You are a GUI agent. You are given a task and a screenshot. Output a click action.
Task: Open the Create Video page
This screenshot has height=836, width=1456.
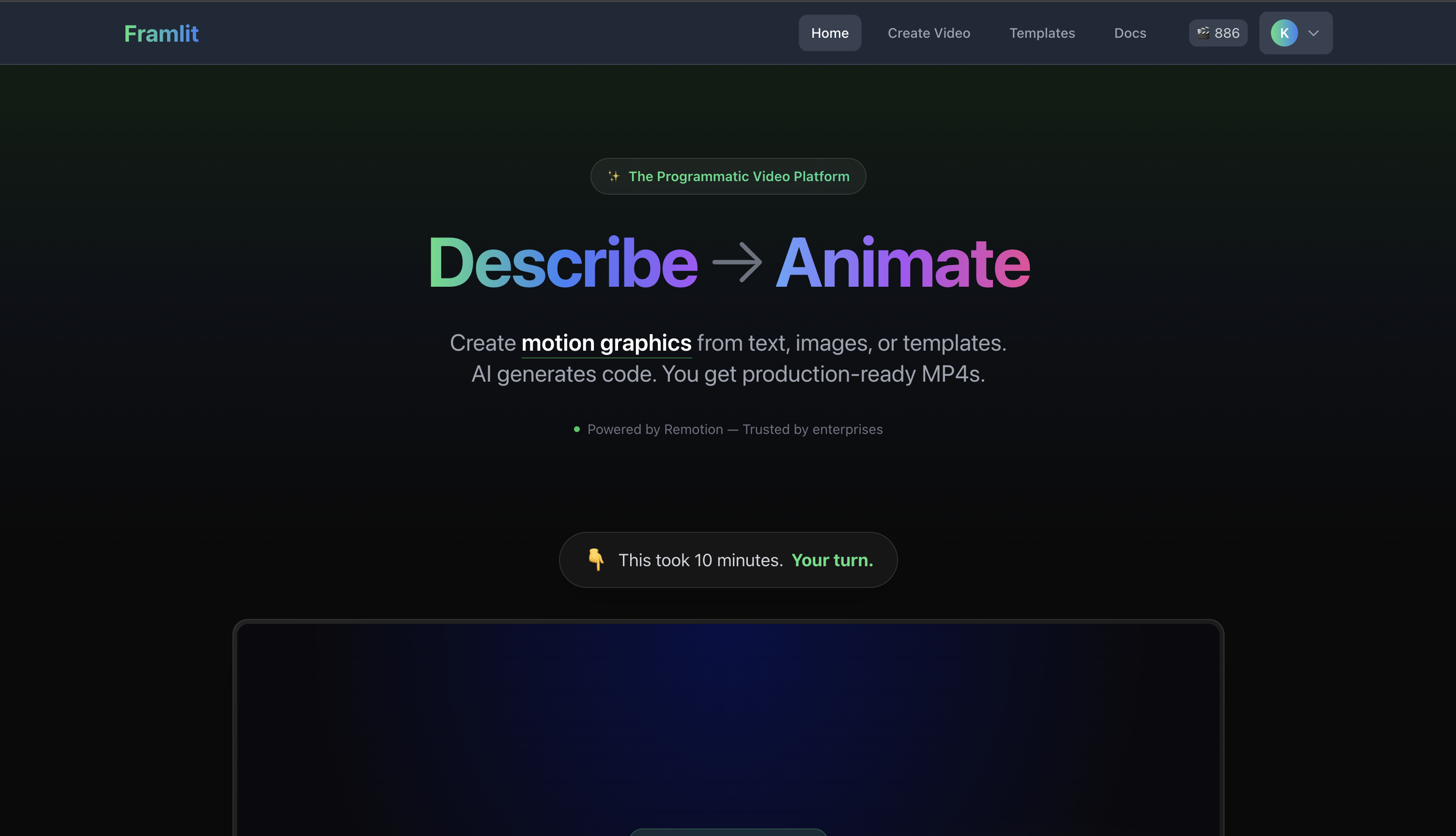[929, 33]
